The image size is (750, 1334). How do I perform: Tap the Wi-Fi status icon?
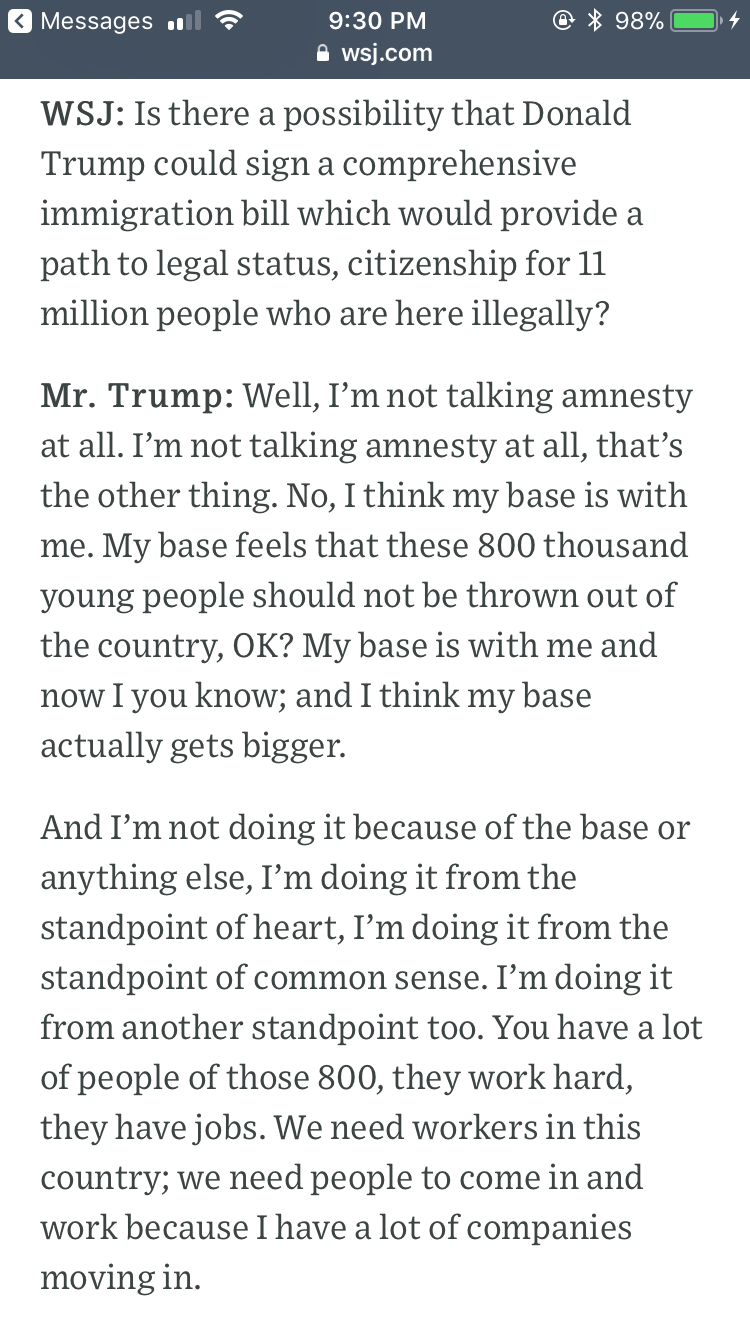pyautogui.click(x=228, y=21)
